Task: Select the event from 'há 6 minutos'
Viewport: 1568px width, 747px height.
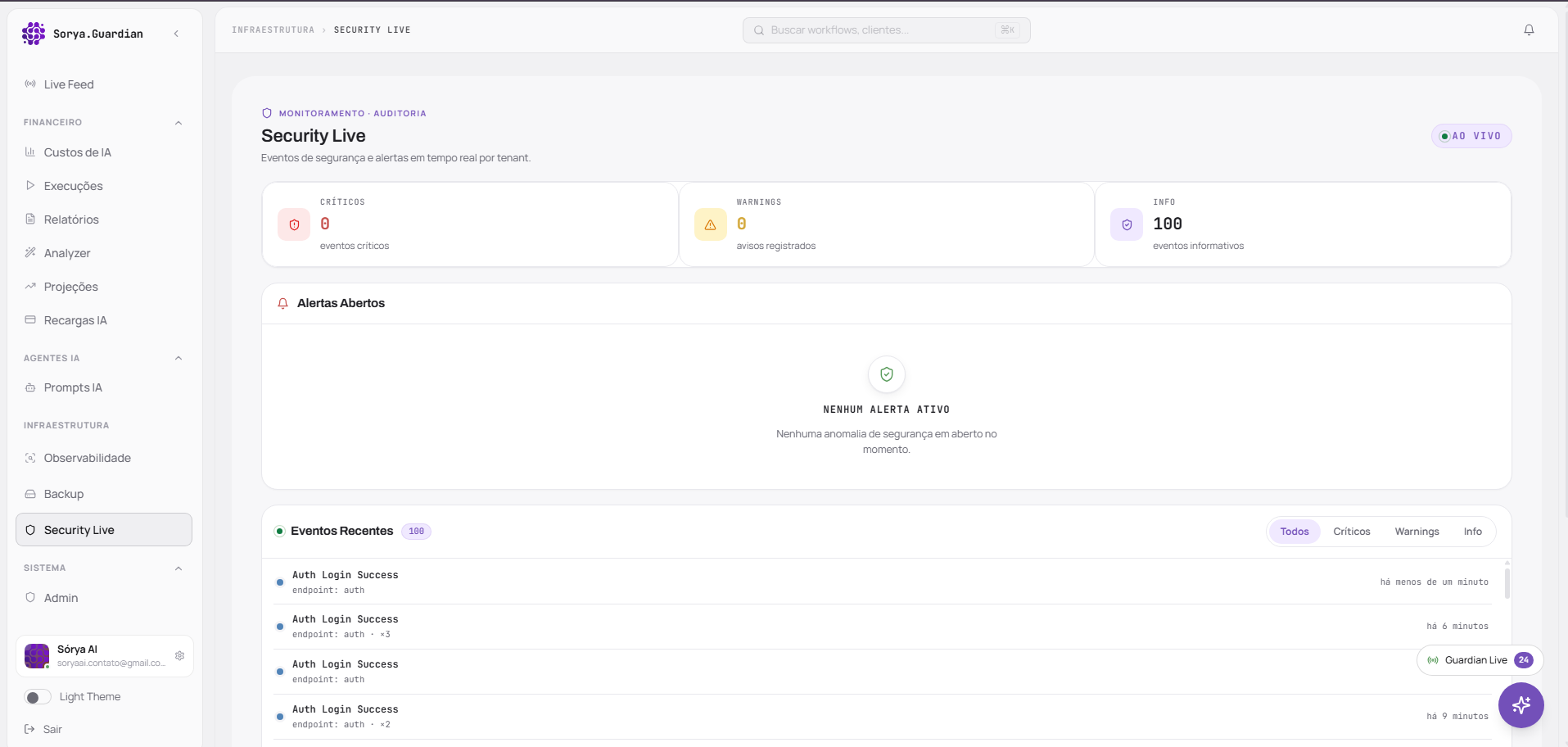Action: [882, 627]
